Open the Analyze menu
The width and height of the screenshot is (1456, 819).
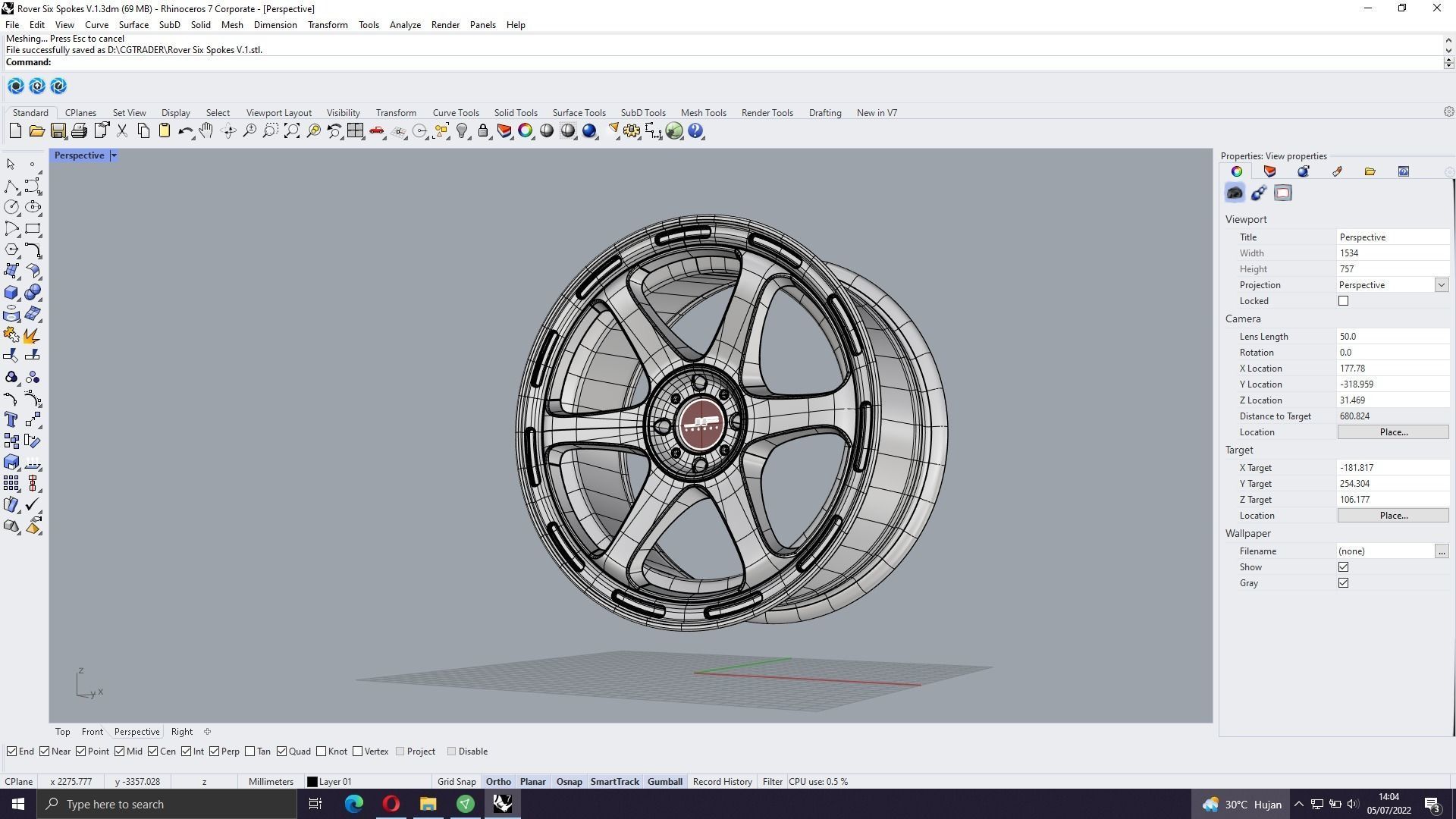[x=405, y=25]
